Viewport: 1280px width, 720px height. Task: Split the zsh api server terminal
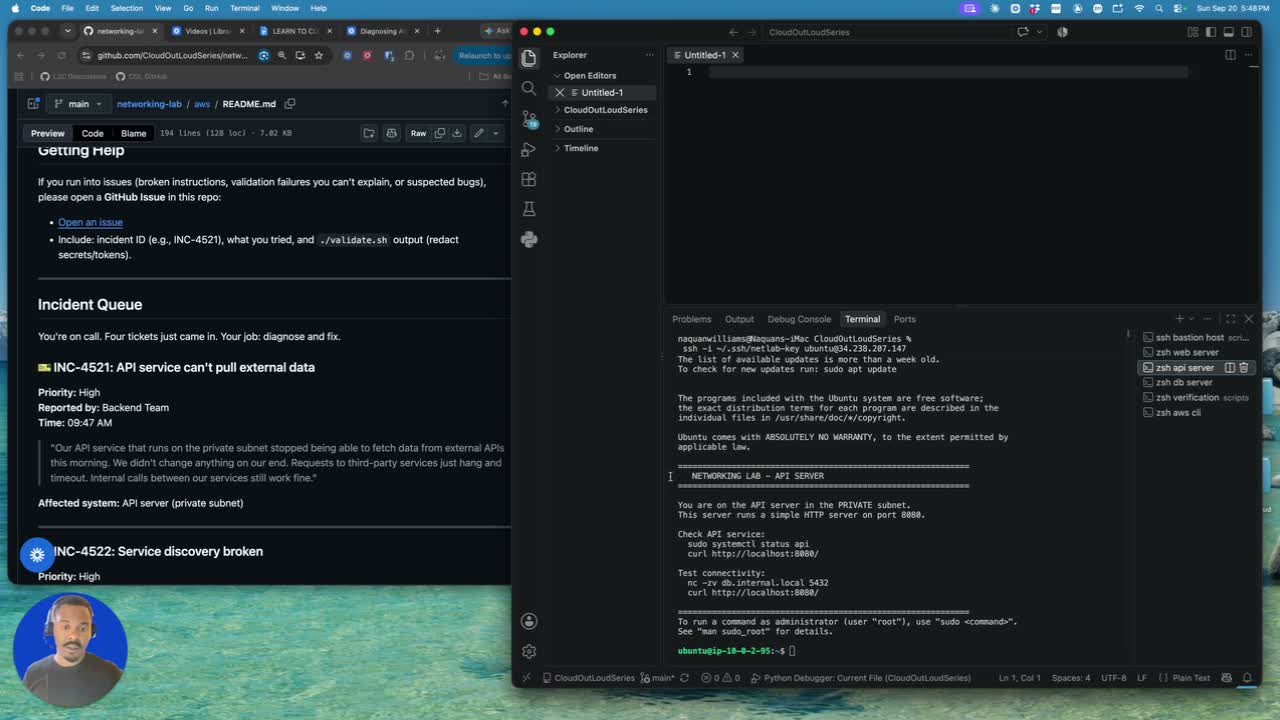pos(1230,367)
